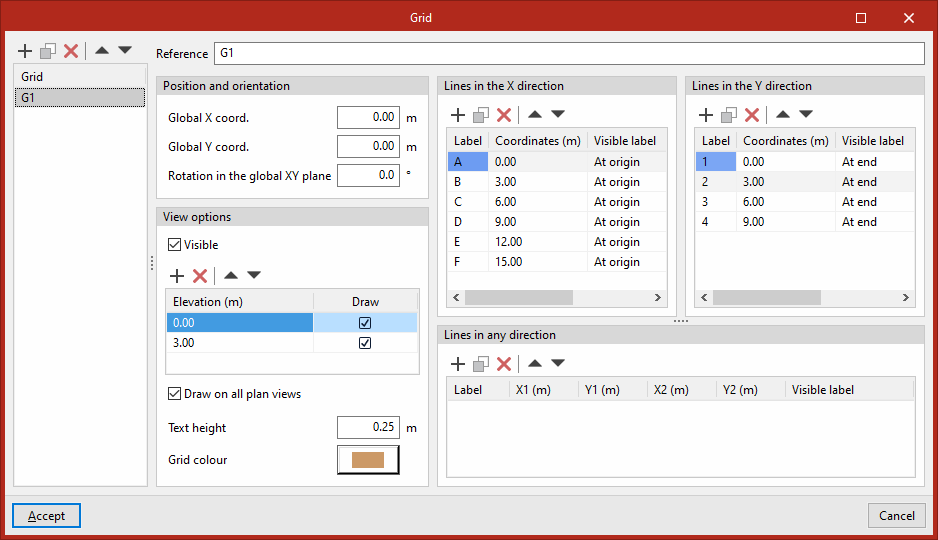Click the X1 (m) column header
The height and width of the screenshot is (540, 938).
544,390
